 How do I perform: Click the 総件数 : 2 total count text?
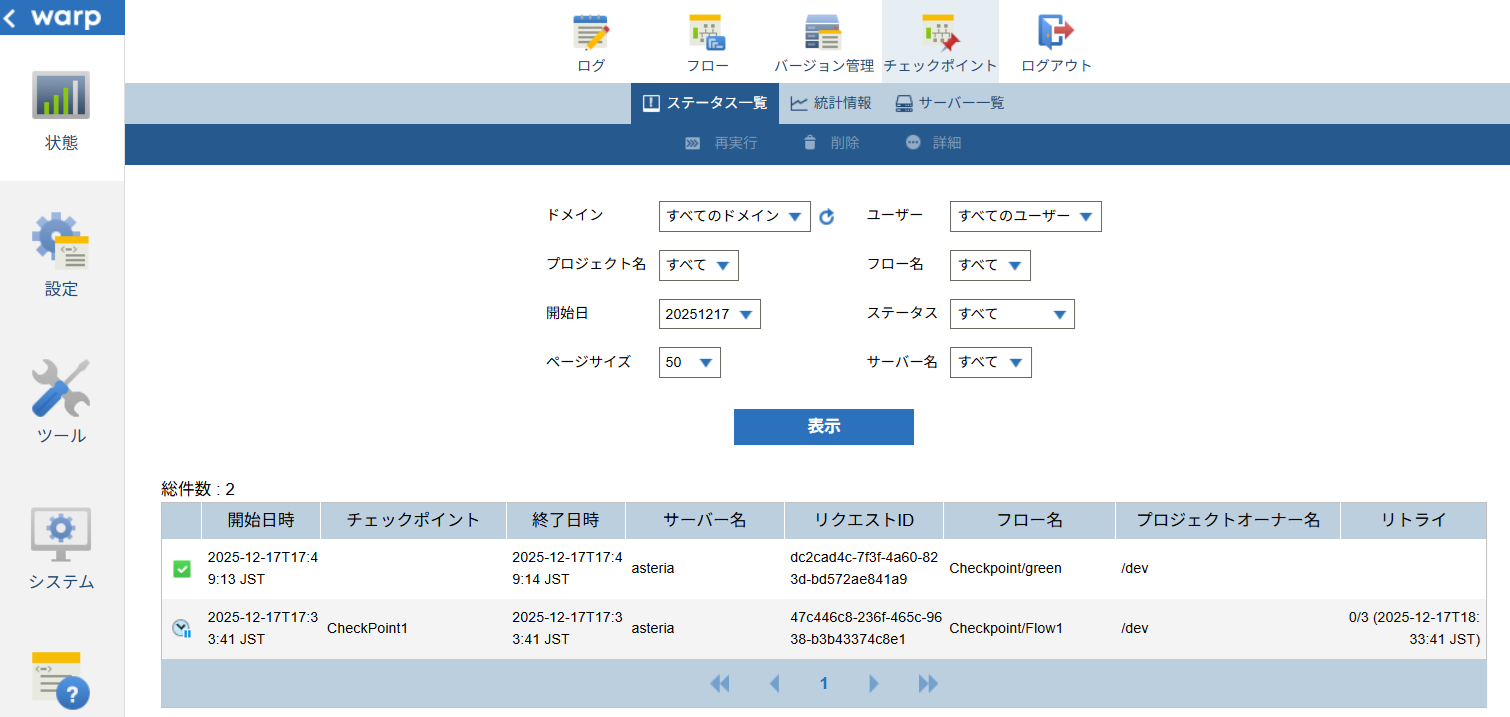(198, 489)
